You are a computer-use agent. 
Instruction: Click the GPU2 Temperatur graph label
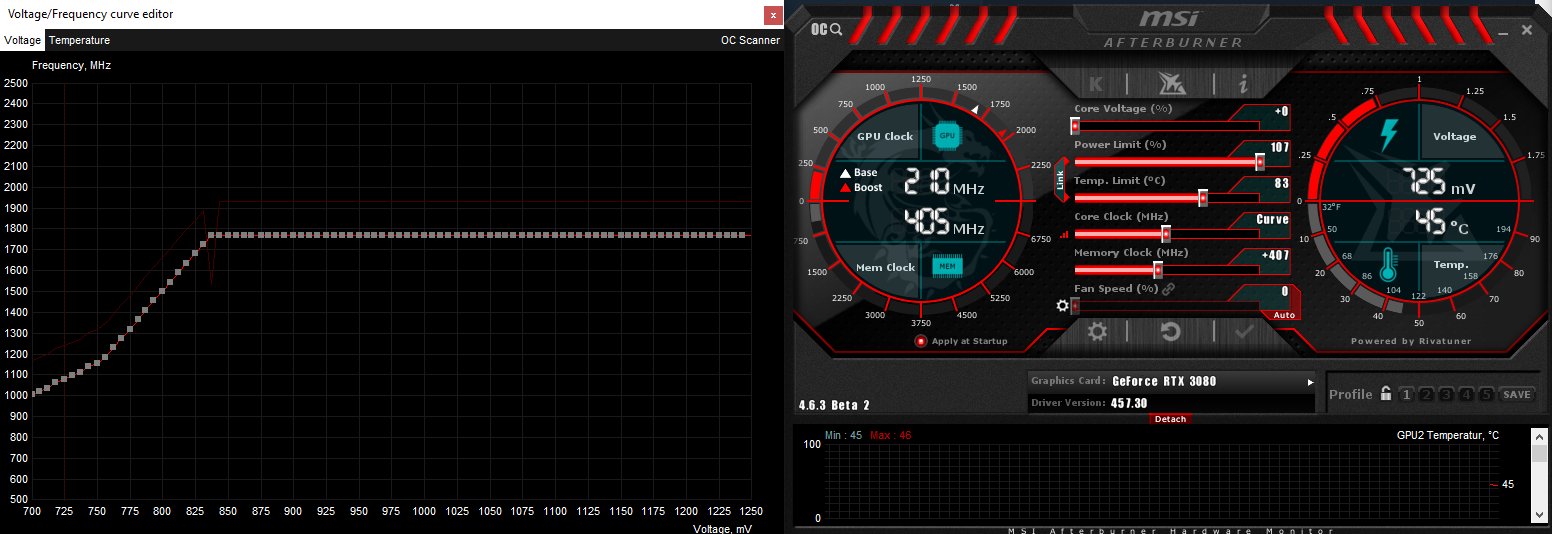[x=1448, y=436]
